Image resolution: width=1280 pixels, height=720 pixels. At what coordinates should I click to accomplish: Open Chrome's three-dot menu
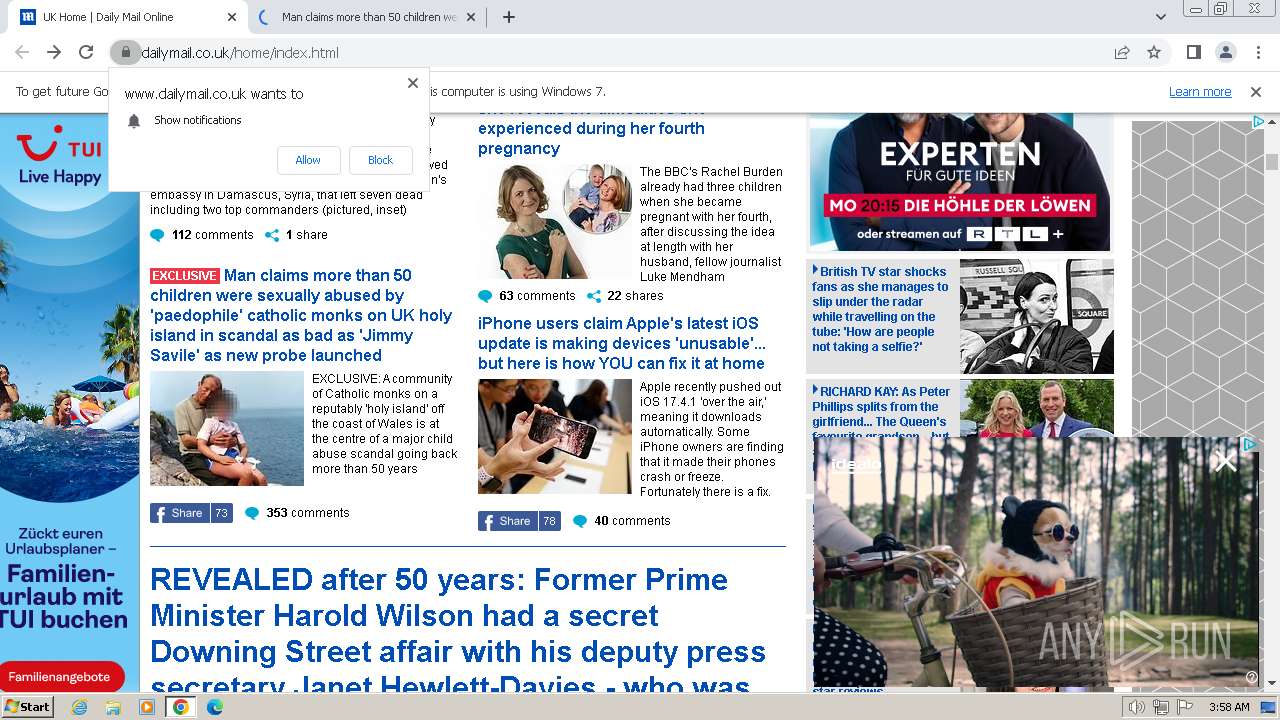point(1257,52)
